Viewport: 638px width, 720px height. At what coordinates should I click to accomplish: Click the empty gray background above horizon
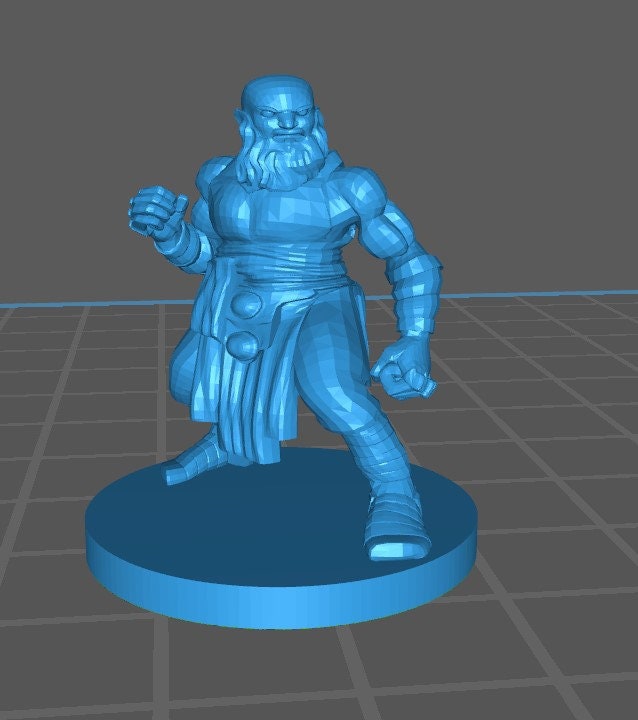tap(500, 120)
